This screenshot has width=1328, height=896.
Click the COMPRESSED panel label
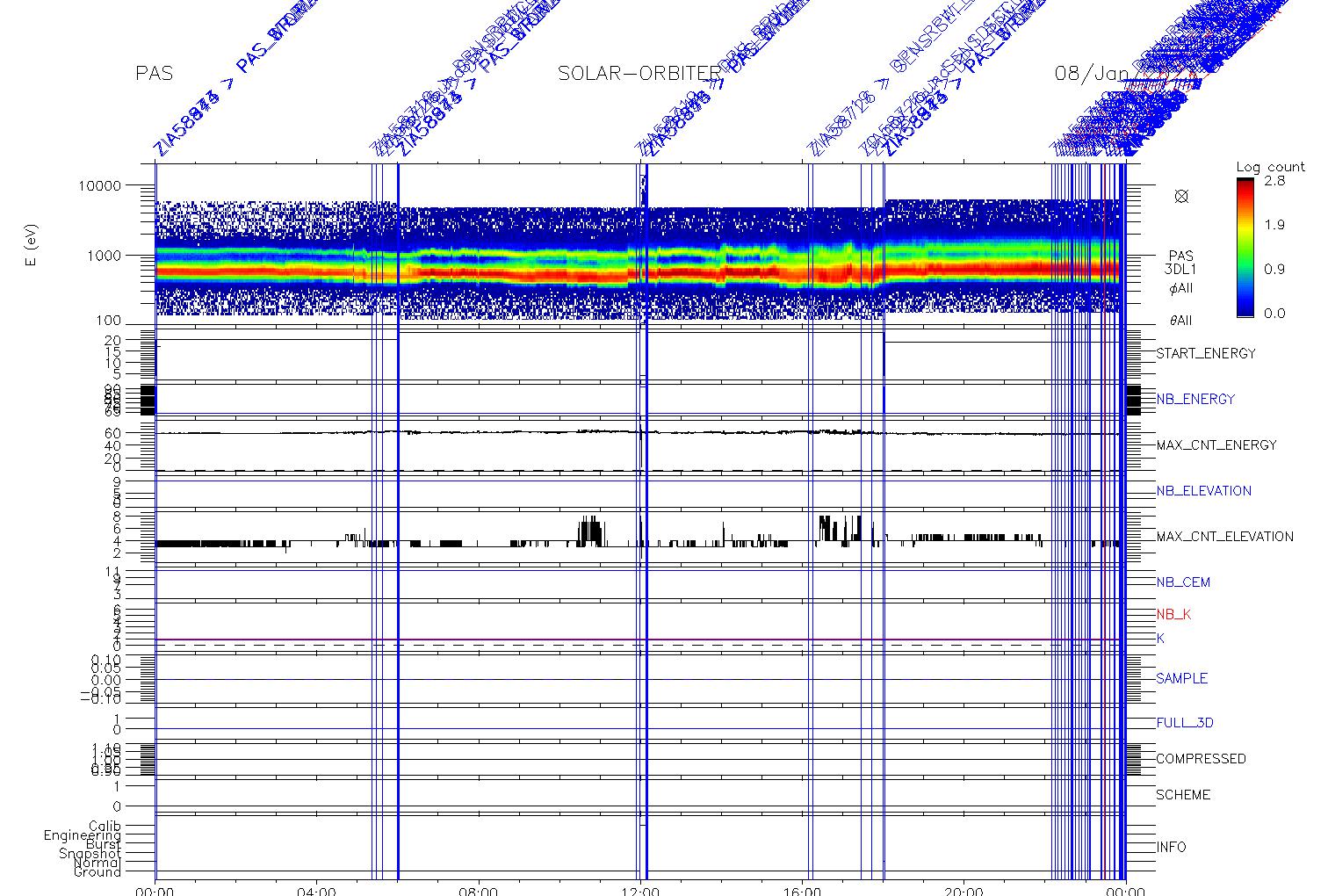coord(1201,758)
